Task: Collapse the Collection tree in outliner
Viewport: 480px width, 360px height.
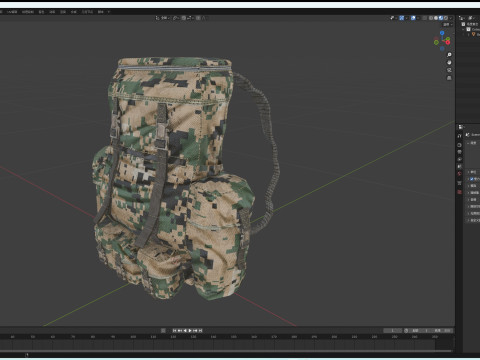Action: point(463,29)
